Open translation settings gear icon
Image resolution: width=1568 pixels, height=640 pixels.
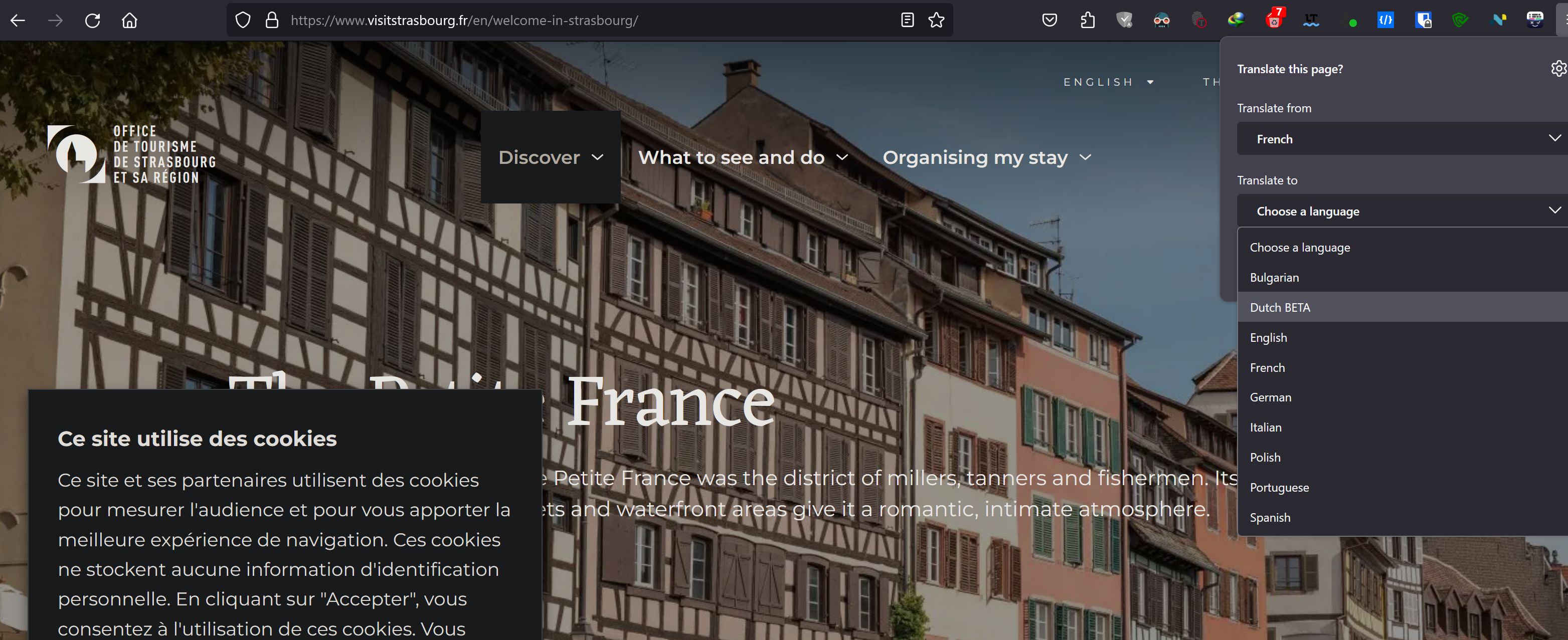(x=1558, y=69)
